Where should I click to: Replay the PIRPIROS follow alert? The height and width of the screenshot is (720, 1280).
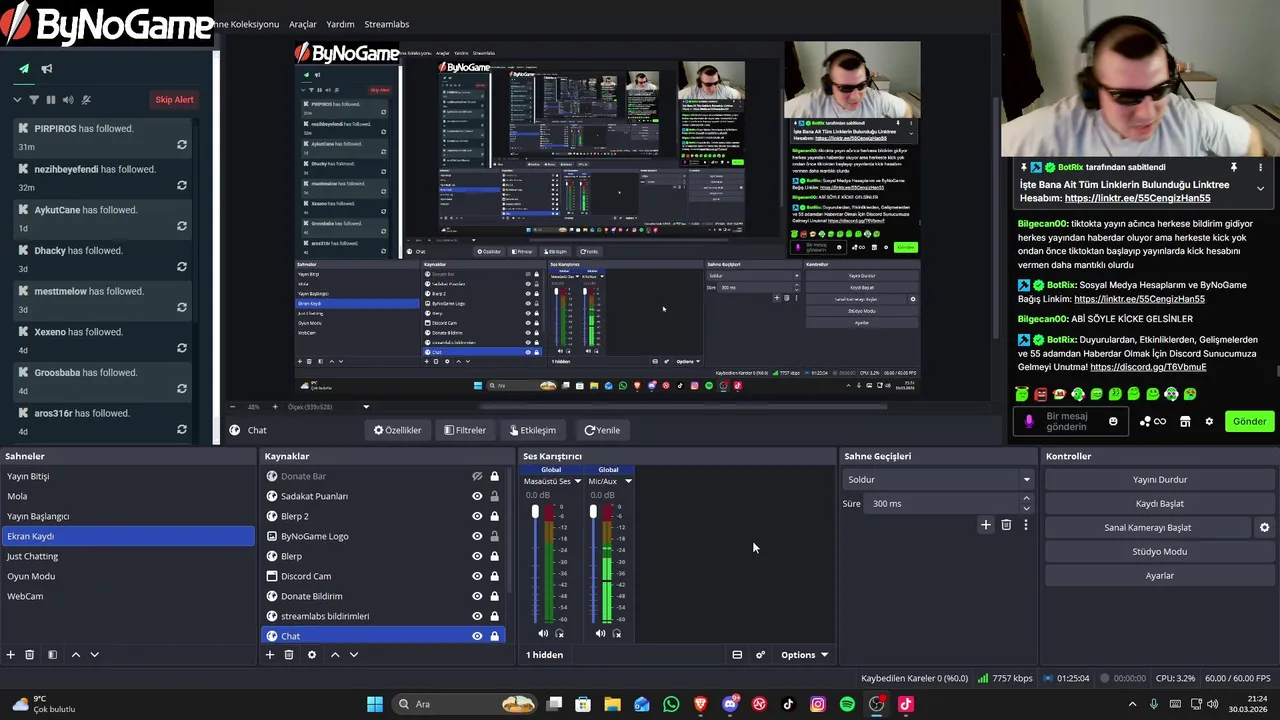tap(181, 145)
